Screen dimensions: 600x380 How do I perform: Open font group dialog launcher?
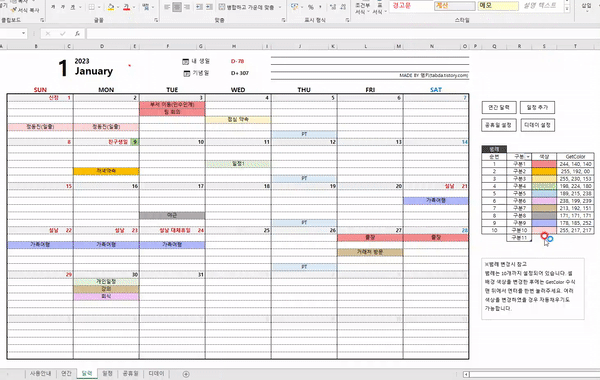156,20
